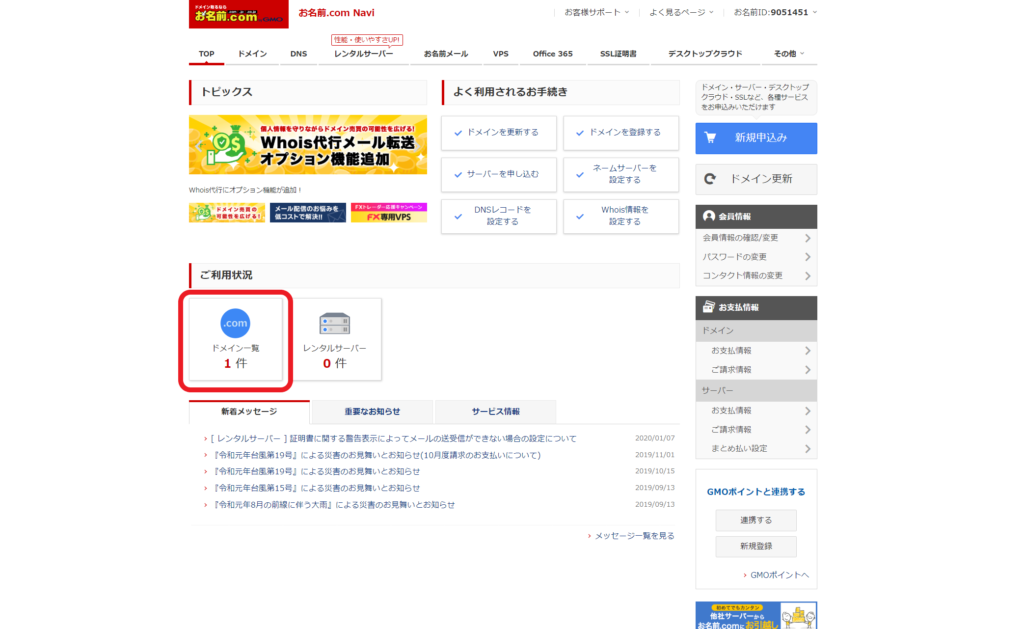1024x629 pixels.
Task: Open the ドメイン一覧 card with .com icon
Action: 236,340
